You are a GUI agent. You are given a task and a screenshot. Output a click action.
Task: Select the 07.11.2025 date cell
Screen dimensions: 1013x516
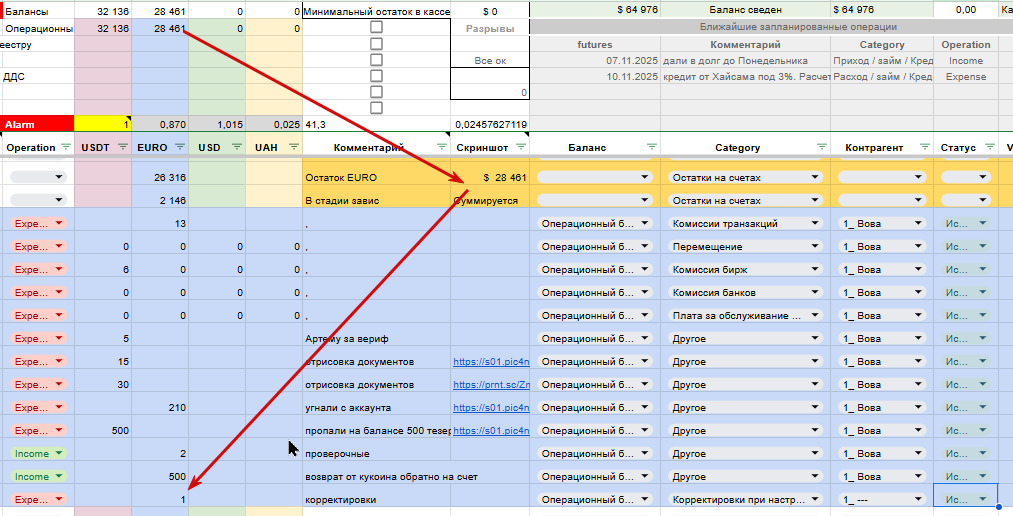pyautogui.click(x=595, y=61)
